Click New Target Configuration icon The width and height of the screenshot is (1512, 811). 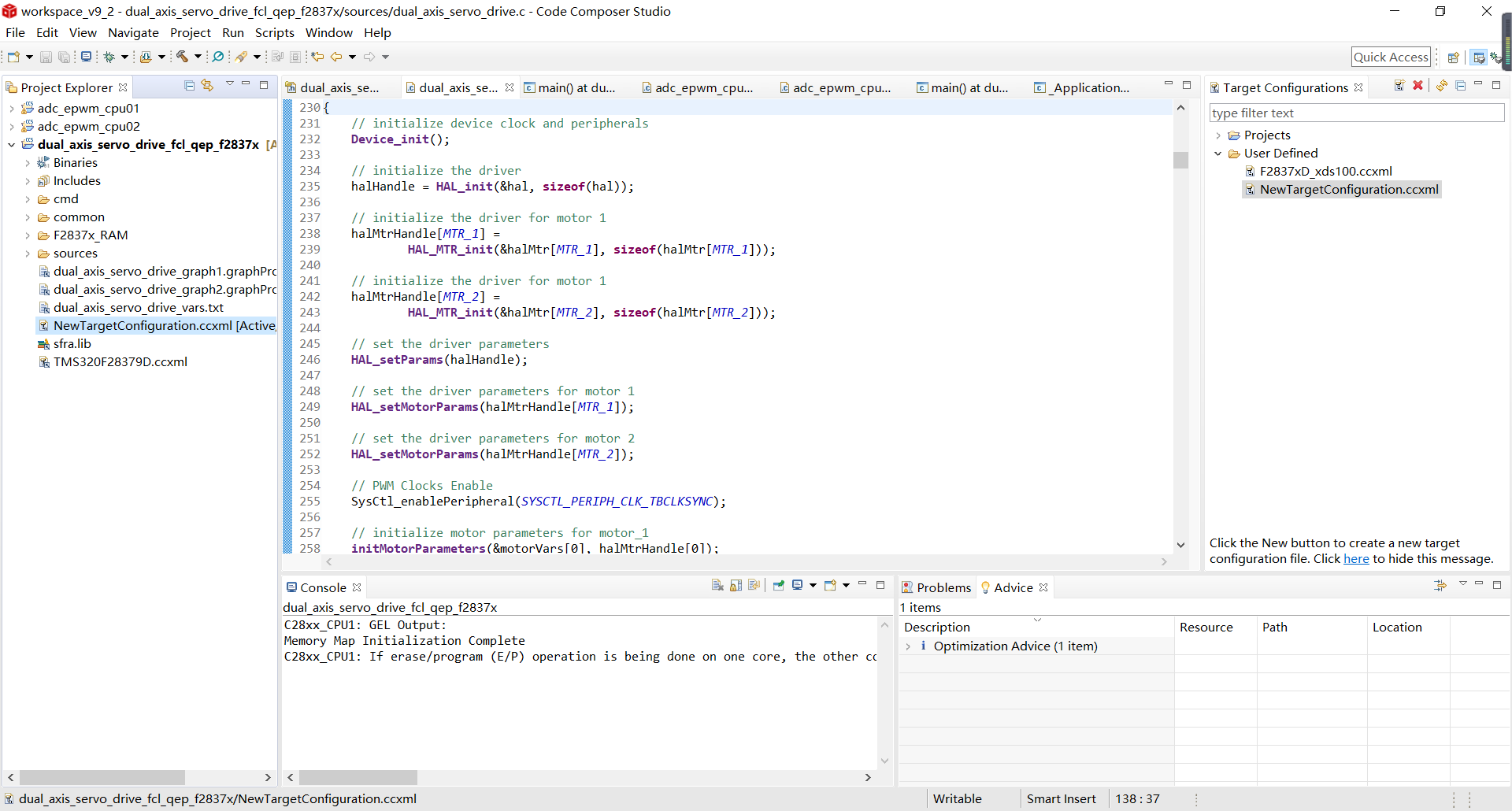click(x=1399, y=85)
